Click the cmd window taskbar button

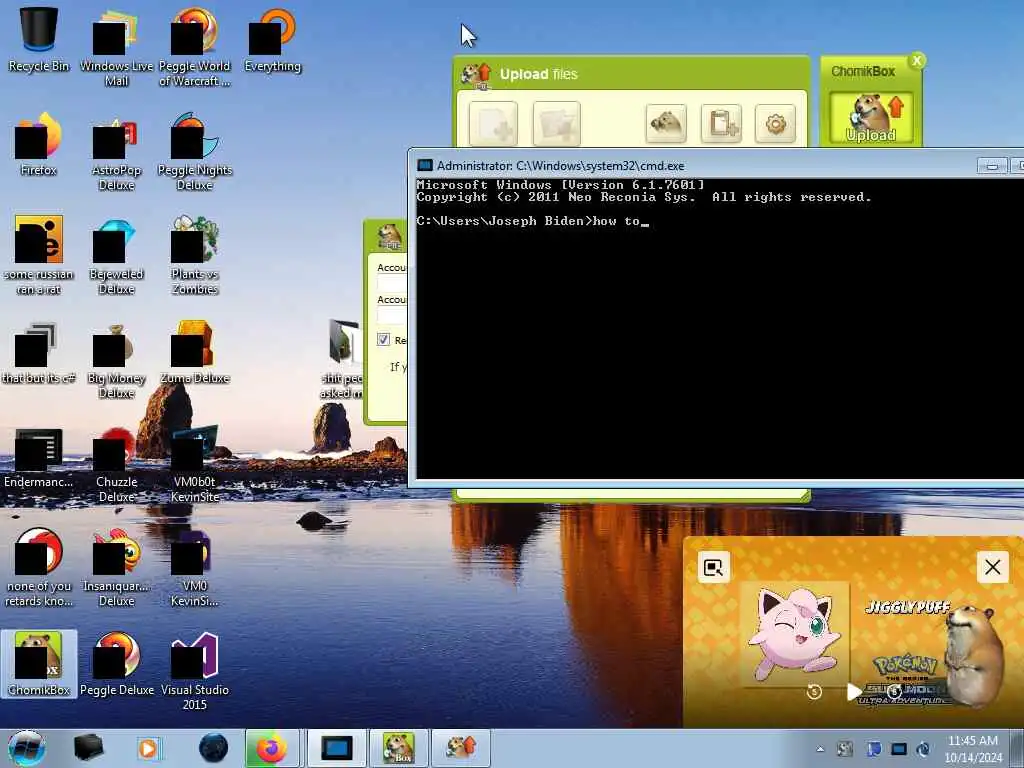point(336,748)
